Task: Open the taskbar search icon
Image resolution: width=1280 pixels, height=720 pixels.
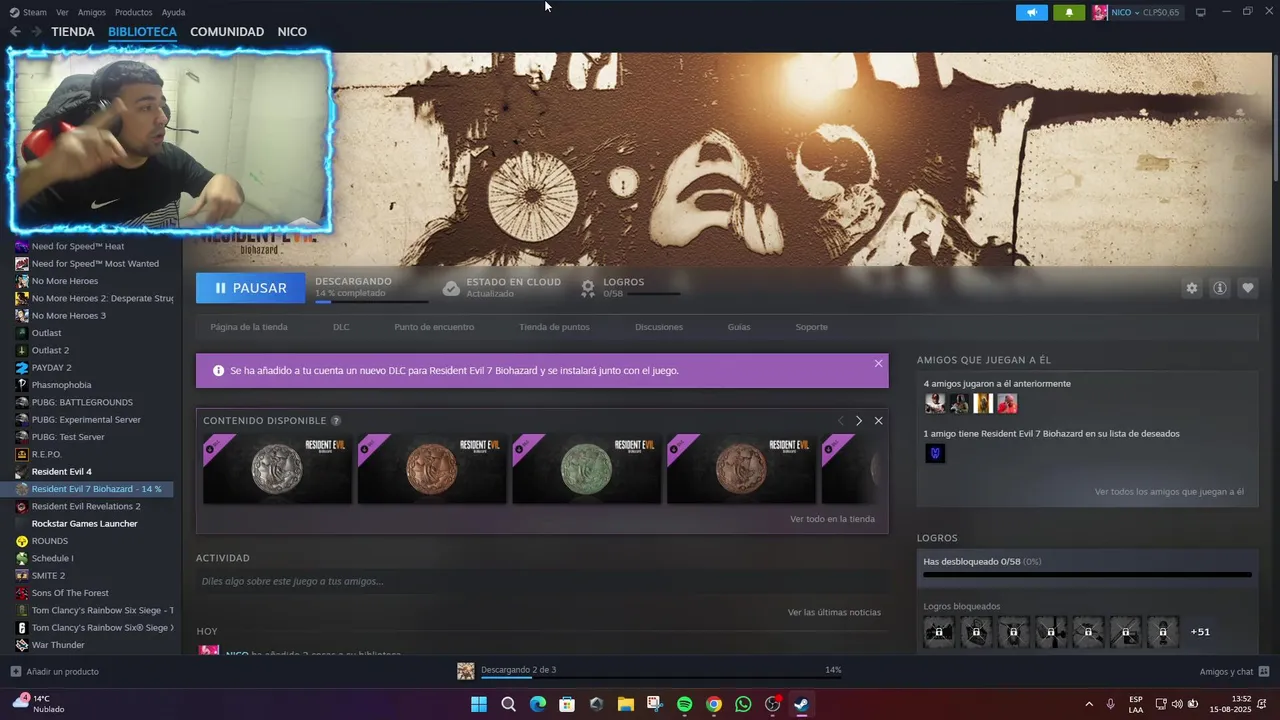Action: (508, 704)
